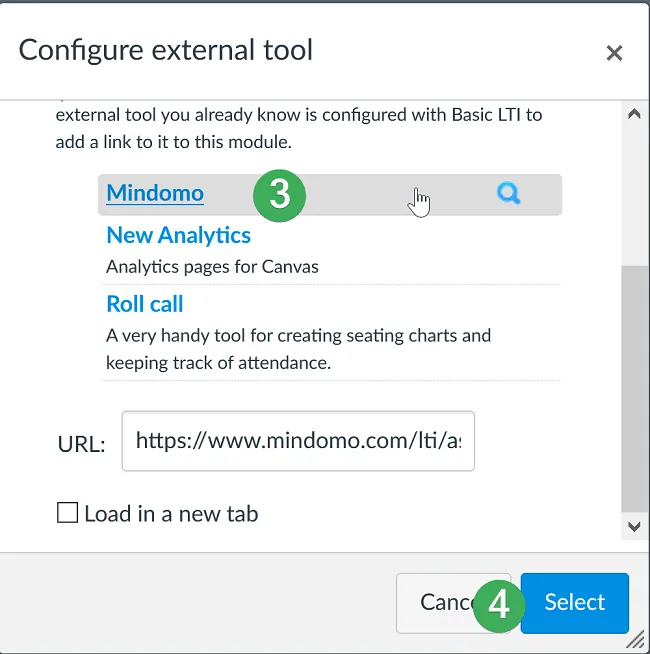Click the vertical scrollbar thumb
650x654 pixels.
(633, 390)
